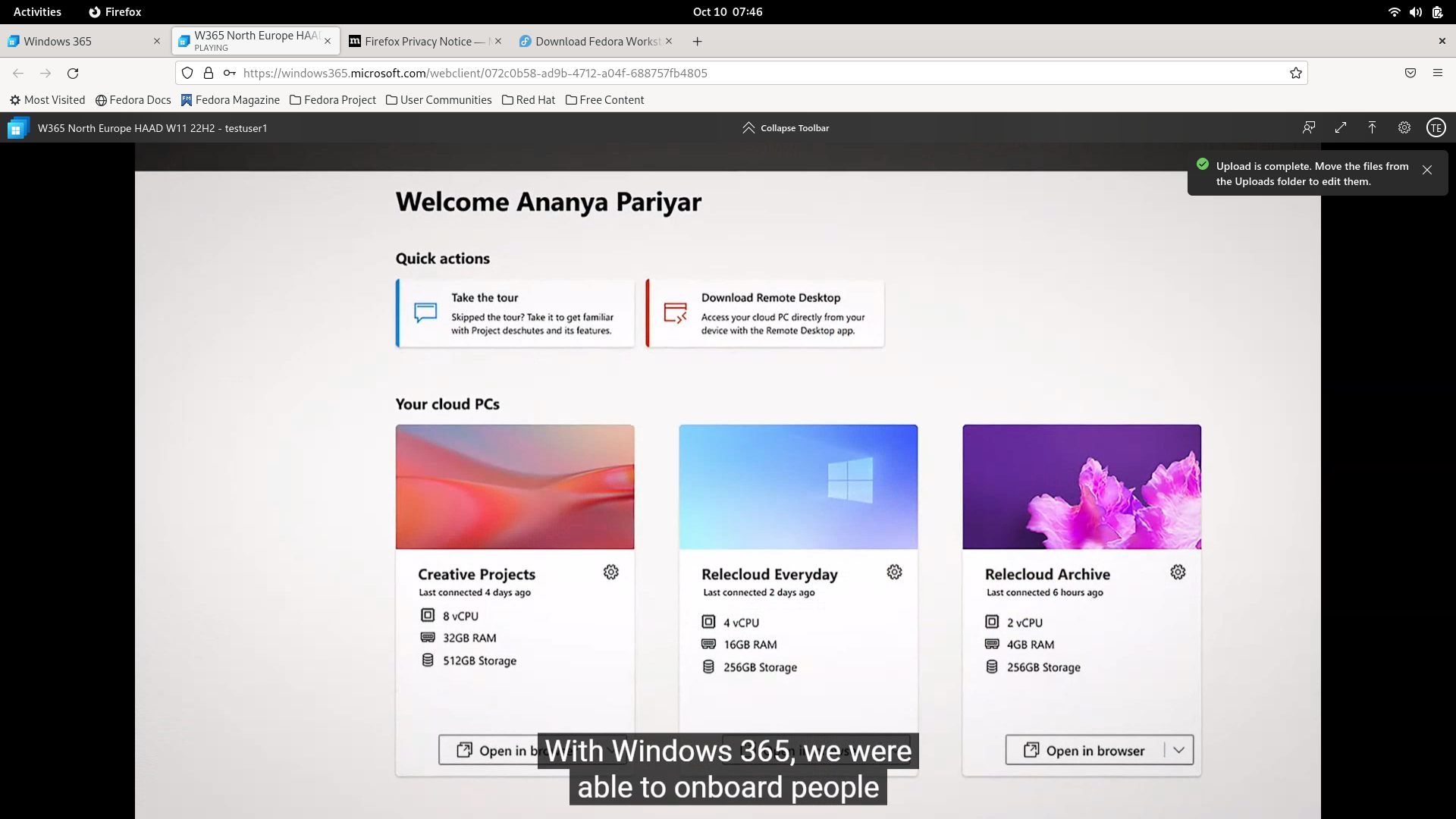1456x819 pixels.
Task: Open the Firefox hamburger application menu
Action: click(x=1438, y=73)
